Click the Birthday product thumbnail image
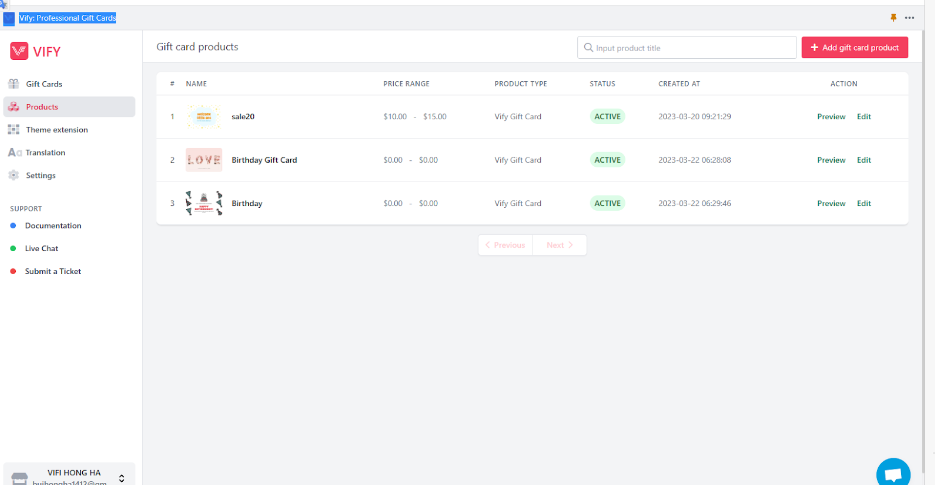This screenshot has height=486, width=935. (204, 203)
